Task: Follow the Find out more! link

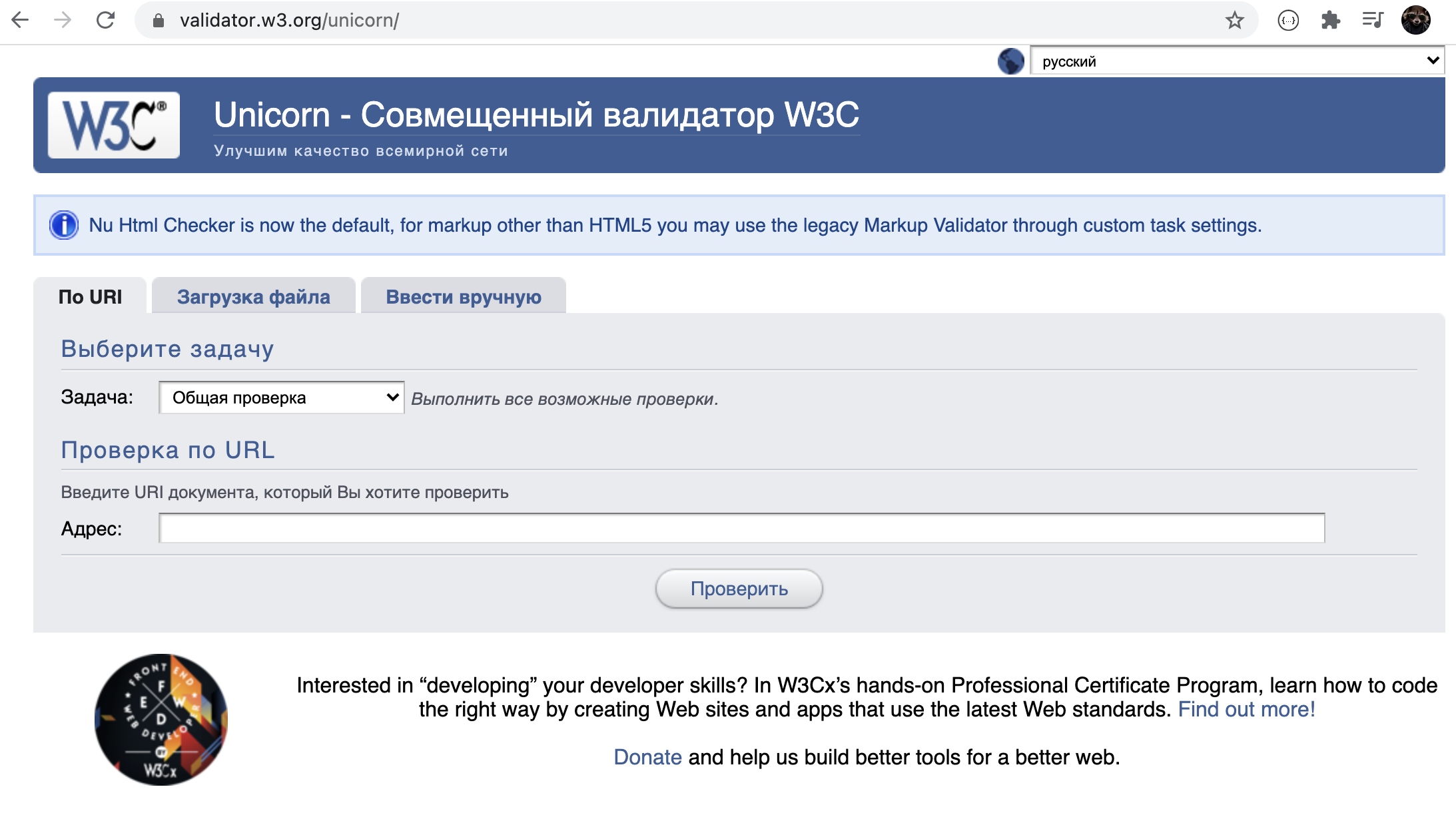Action: pos(1246,709)
